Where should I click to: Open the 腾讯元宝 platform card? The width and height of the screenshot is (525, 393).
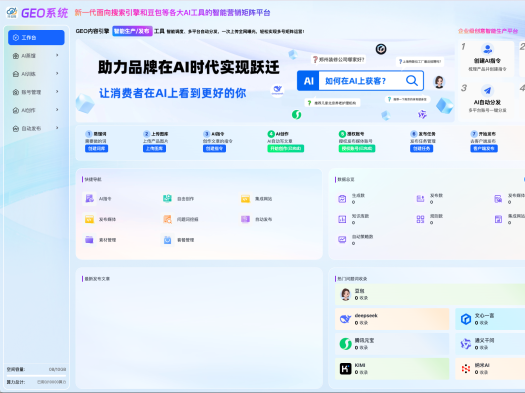click(392, 344)
